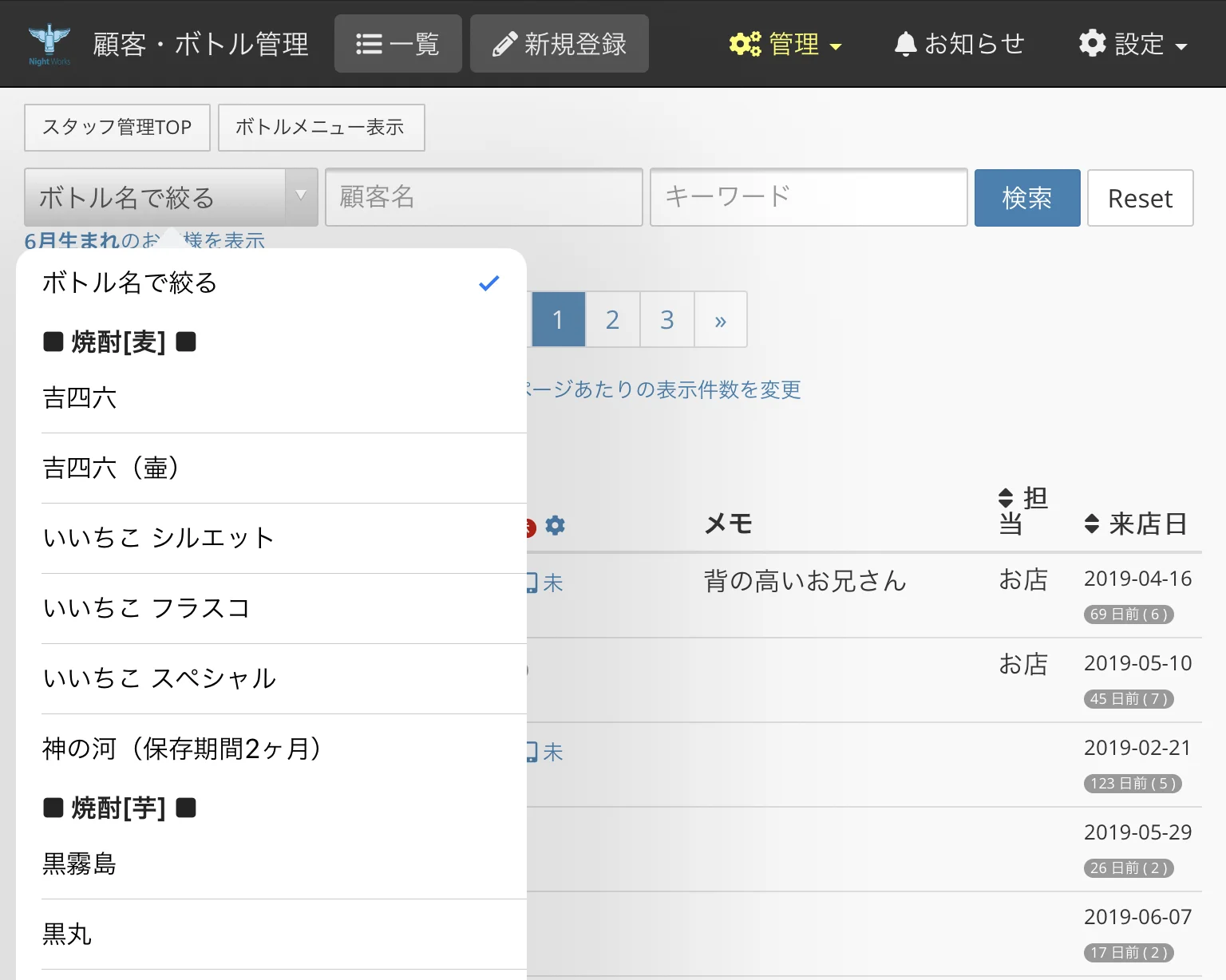This screenshot has height=980, width=1226.
Task: Open お知らせ bell notifications
Action: (x=959, y=44)
